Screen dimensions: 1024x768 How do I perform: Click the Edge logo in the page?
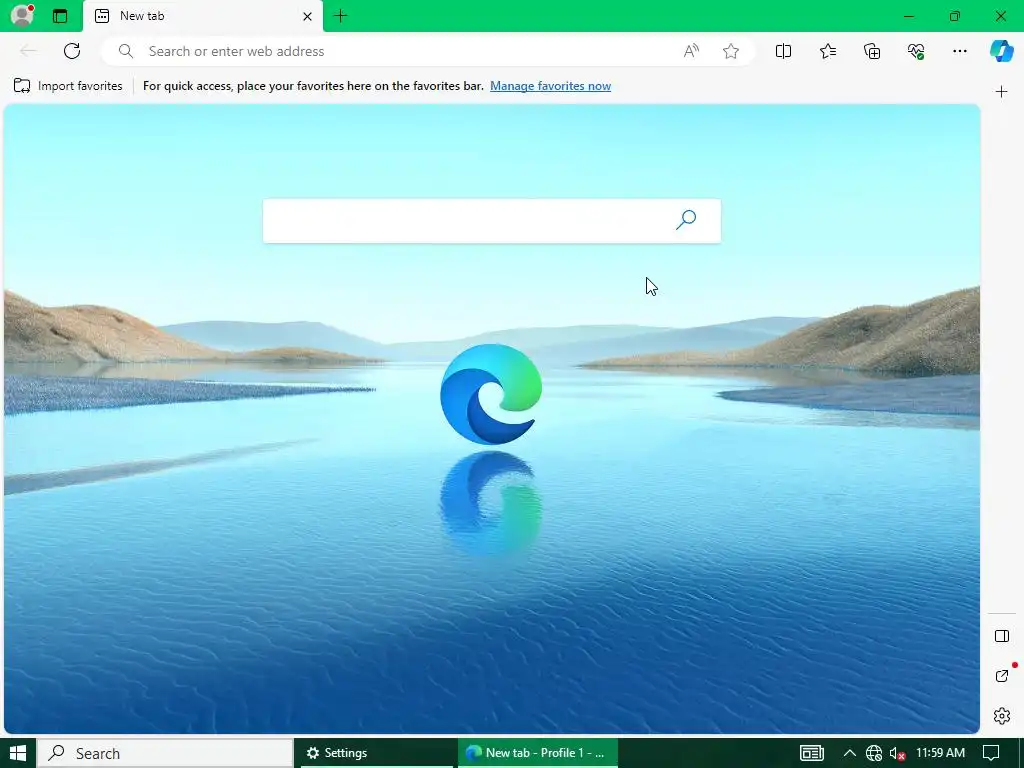tap(491, 394)
